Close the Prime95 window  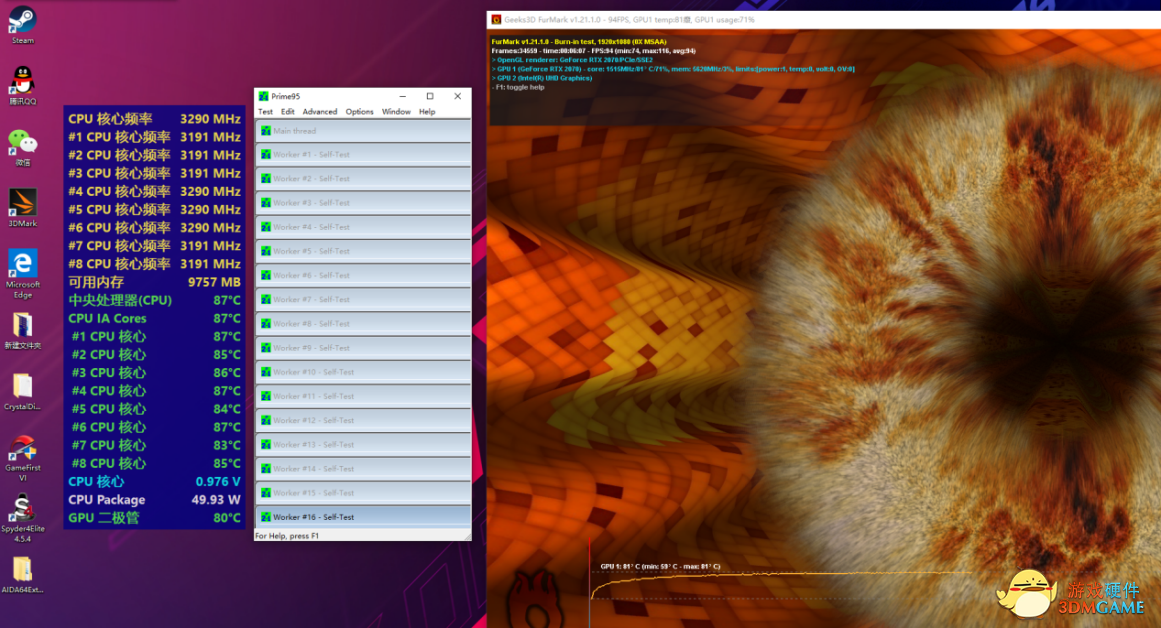458,96
